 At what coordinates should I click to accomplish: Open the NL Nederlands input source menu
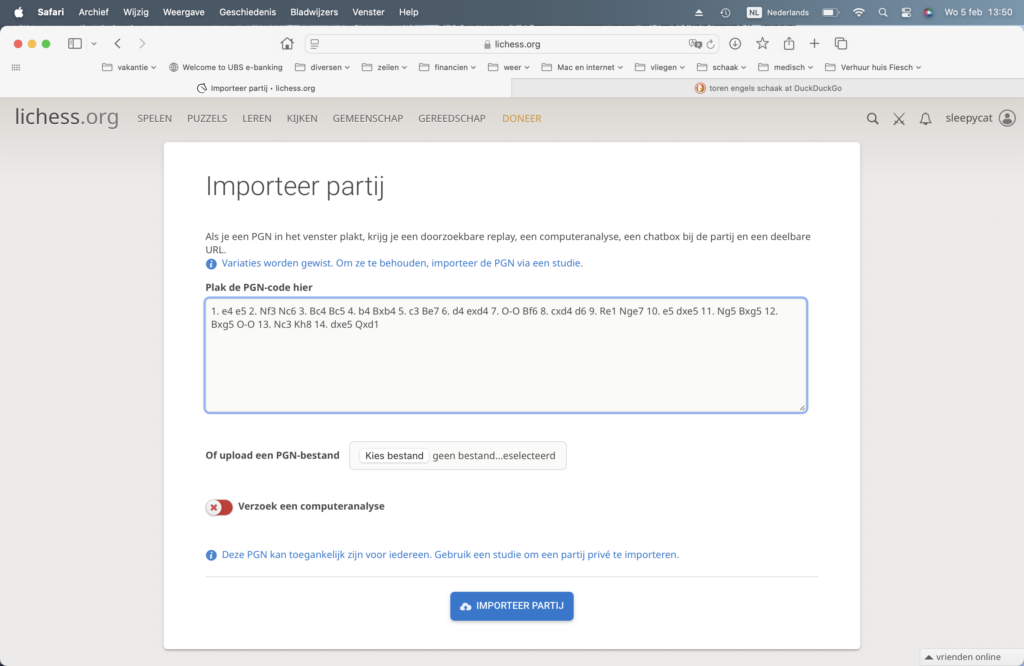click(x=778, y=12)
